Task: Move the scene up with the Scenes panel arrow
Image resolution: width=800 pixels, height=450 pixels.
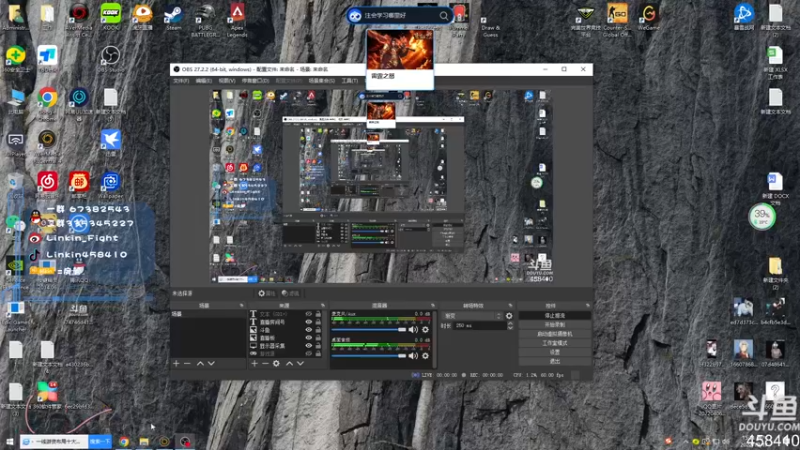Action: [200, 363]
